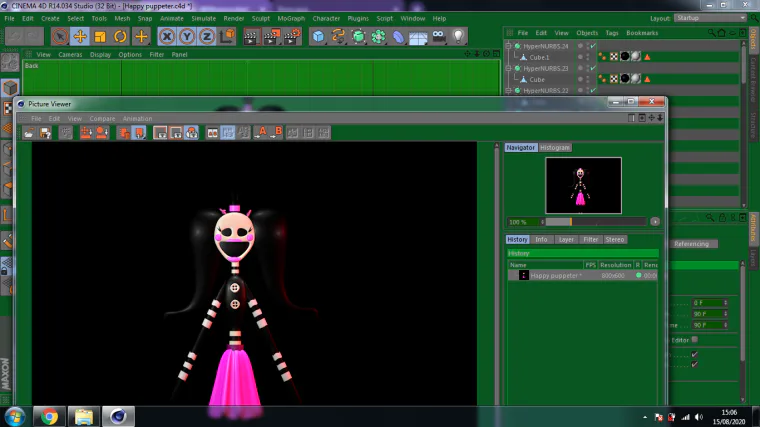Click the Render View clapperboard icon

pos(251,36)
